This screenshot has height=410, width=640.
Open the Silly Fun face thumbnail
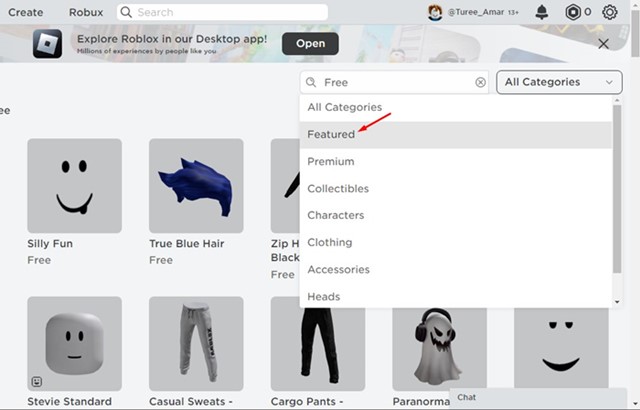(x=75, y=186)
